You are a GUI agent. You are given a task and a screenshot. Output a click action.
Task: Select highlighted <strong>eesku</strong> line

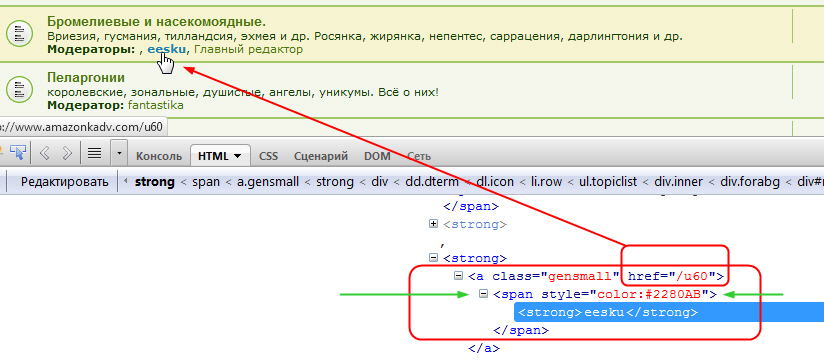[x=668, y=312]
